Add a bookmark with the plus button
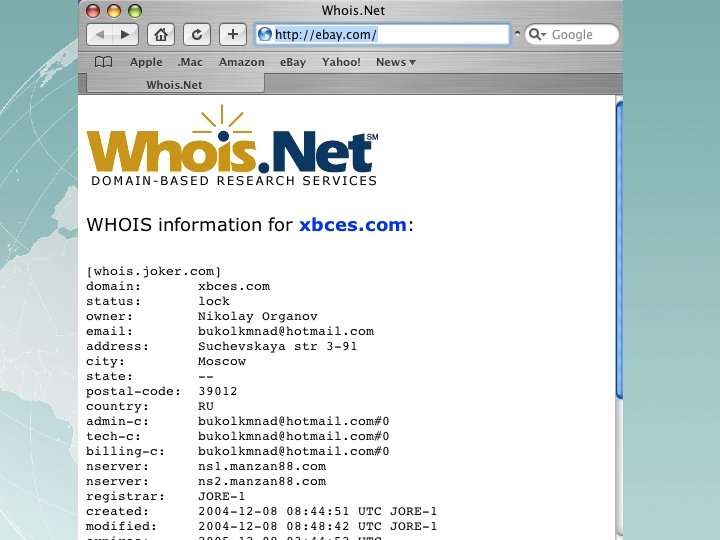Image resolution: width=720 pixels, height=540 pixels. tap(233, 34)
